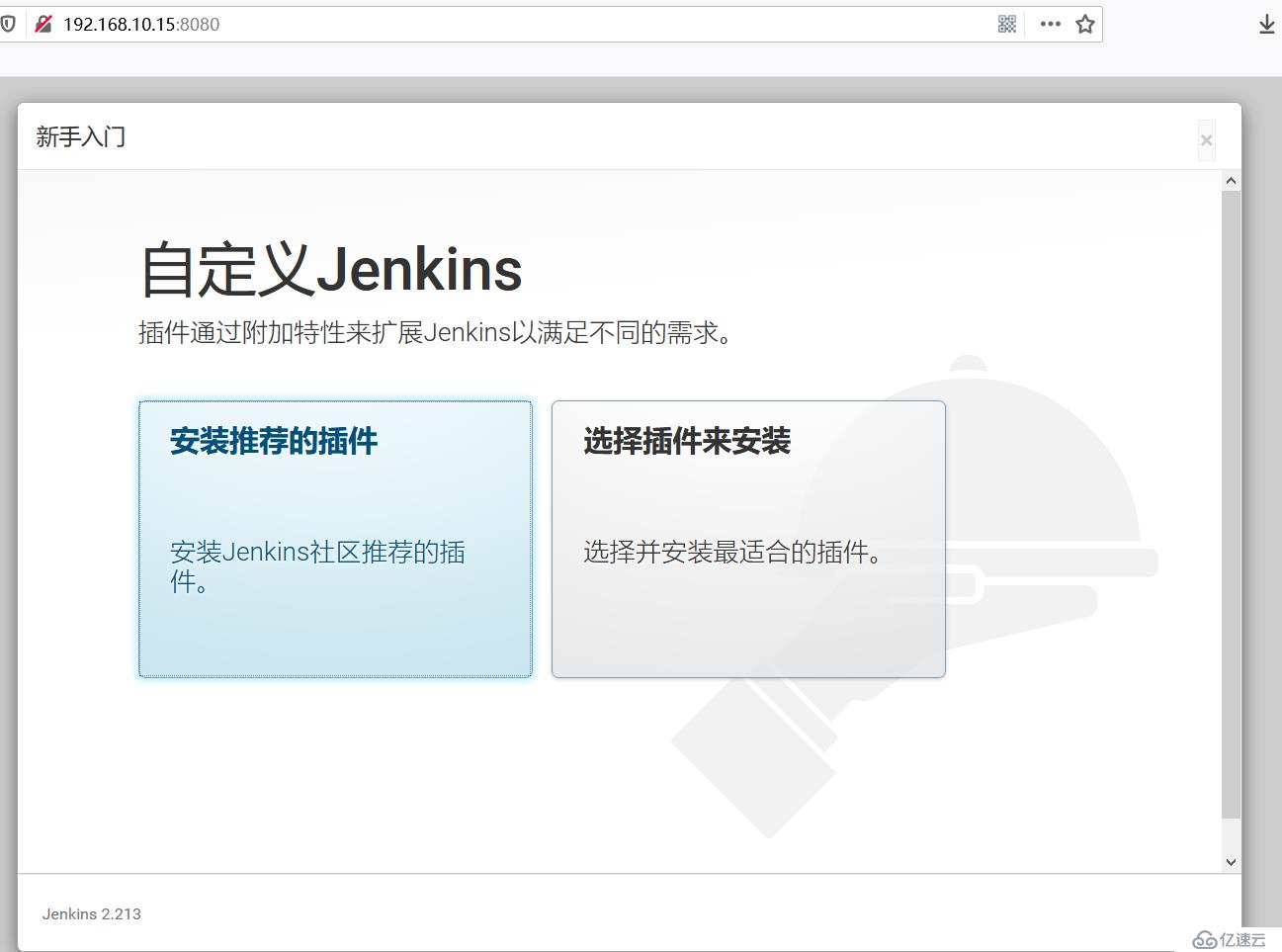
Task: Click the 新手入门 dialog title
Action: [81, 136]
